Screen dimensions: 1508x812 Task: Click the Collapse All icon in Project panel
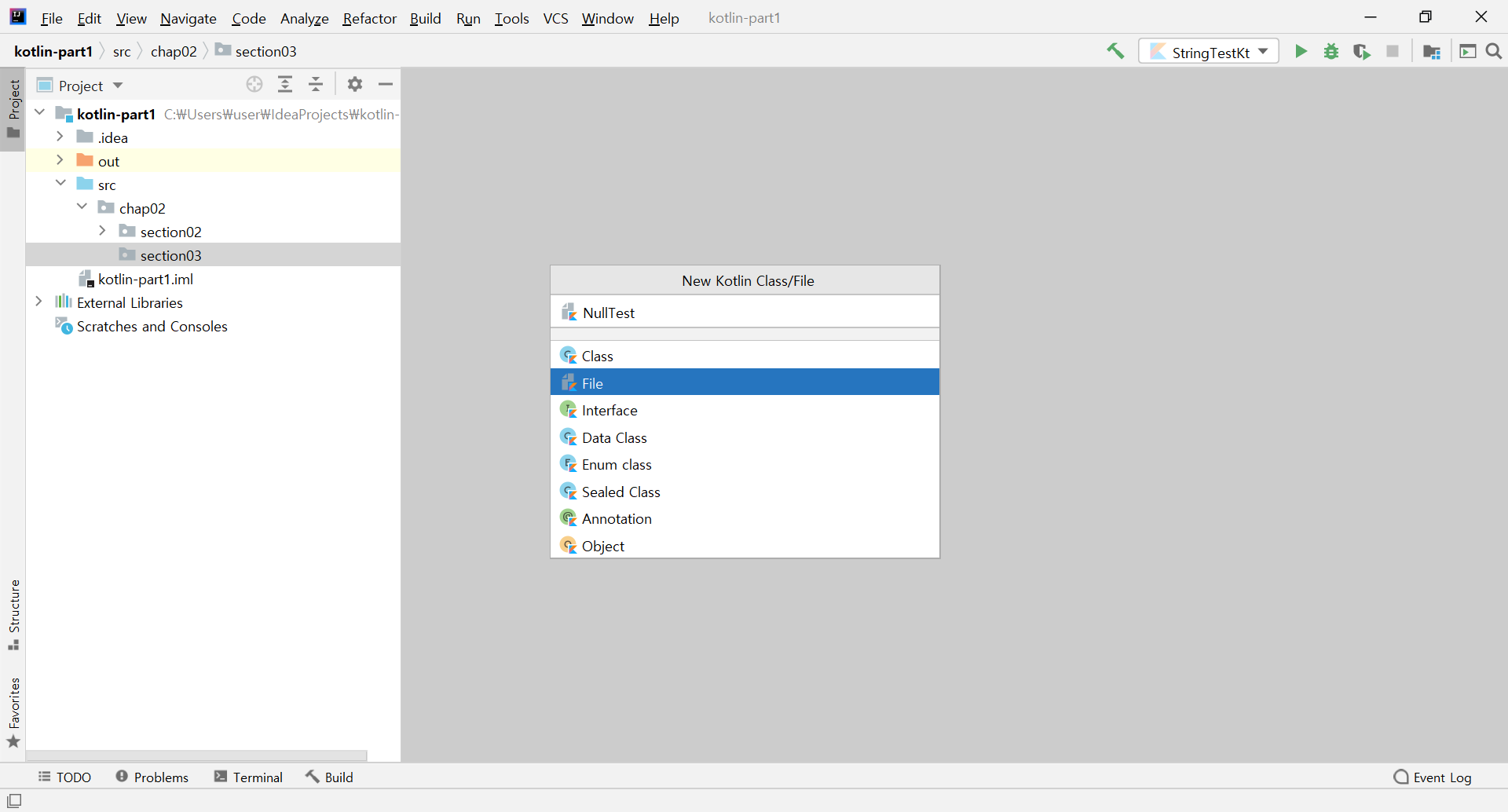[316, 85]
